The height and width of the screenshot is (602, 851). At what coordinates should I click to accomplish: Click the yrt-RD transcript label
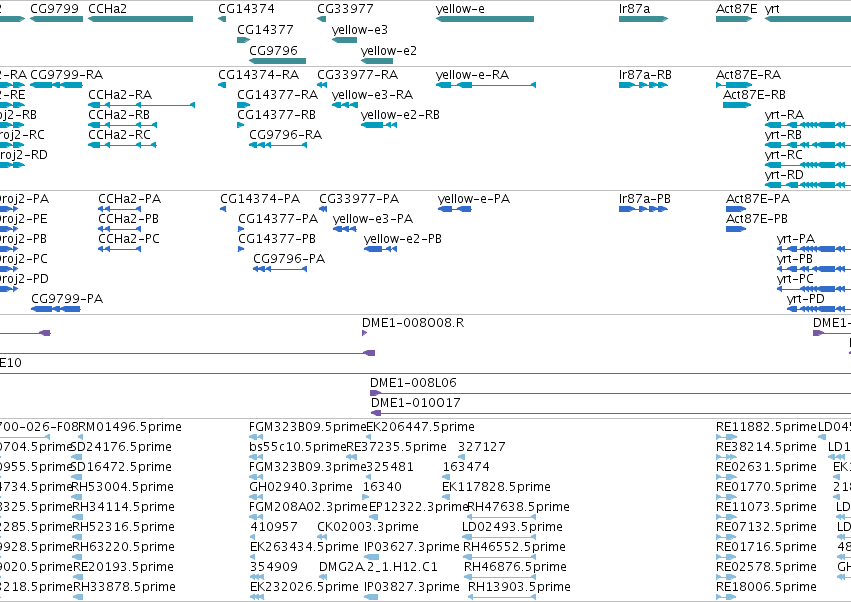(x=784, y=175)
